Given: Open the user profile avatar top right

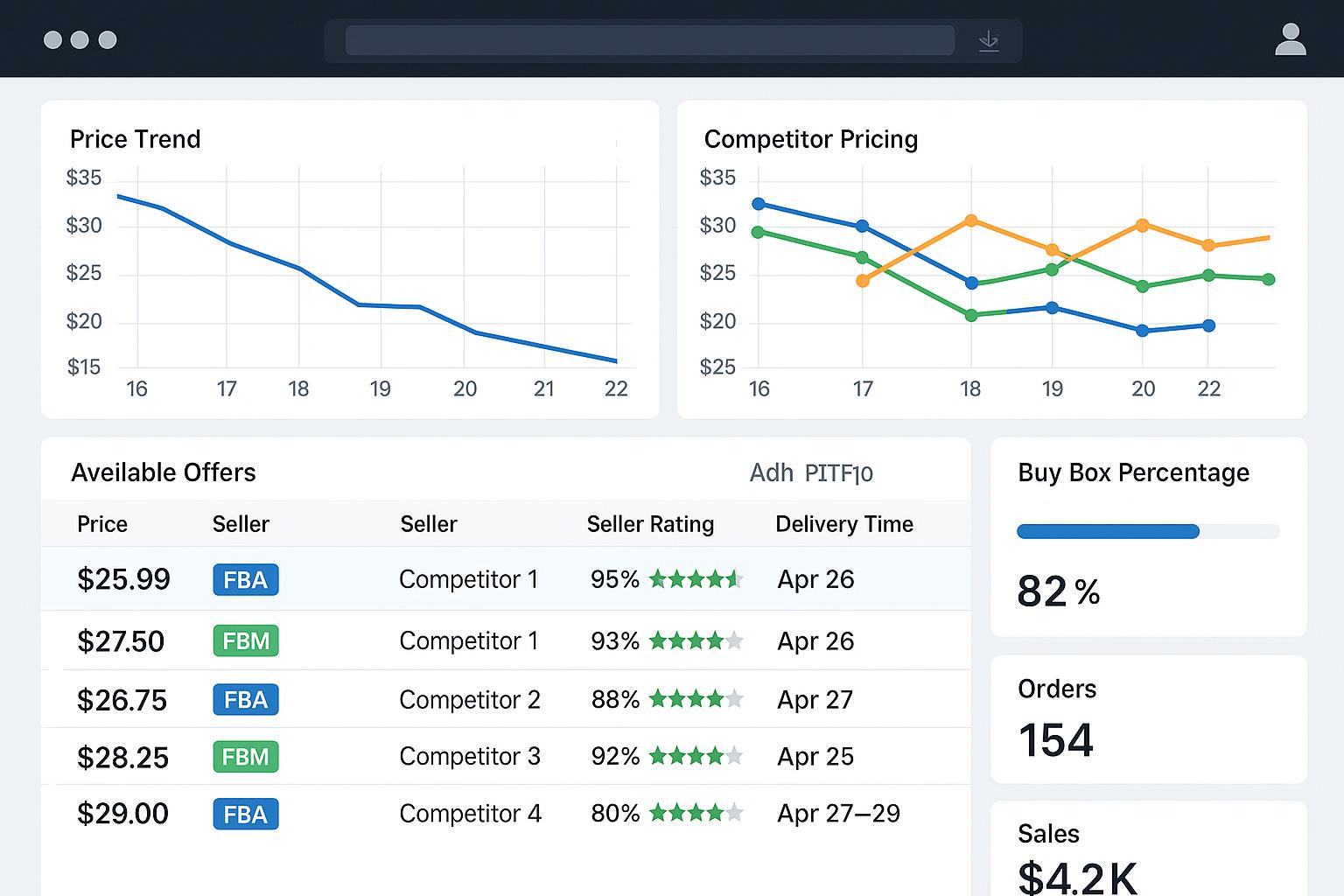Looking at the screenshot, I should coord(1290,39).
